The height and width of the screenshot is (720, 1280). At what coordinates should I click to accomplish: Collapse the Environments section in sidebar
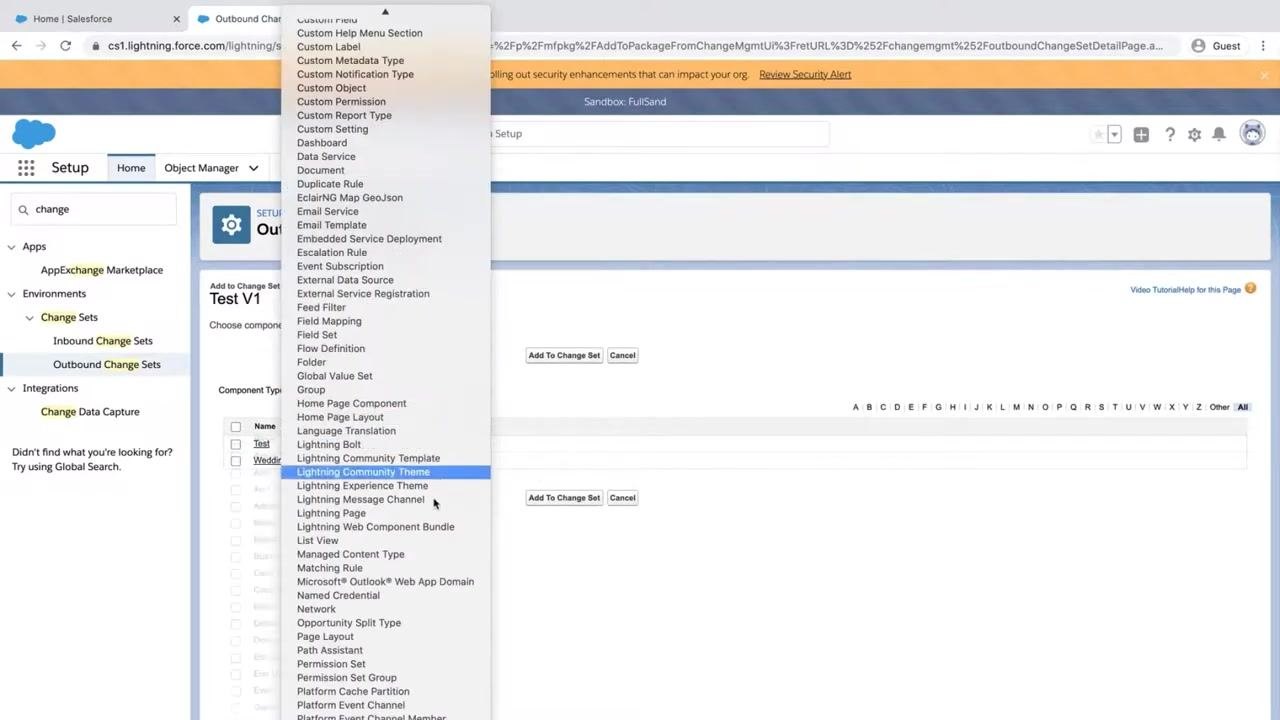tap(12, 294)
